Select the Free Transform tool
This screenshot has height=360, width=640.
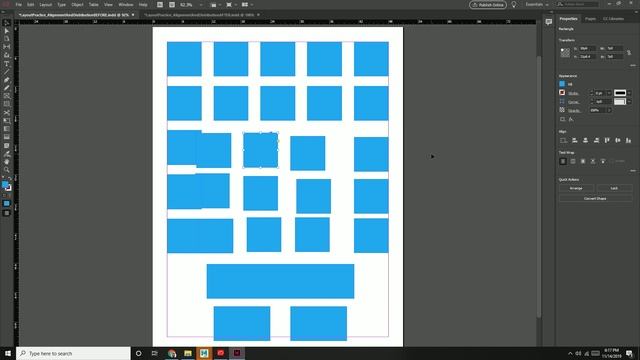pyautogui.click(x=7, y=121)
